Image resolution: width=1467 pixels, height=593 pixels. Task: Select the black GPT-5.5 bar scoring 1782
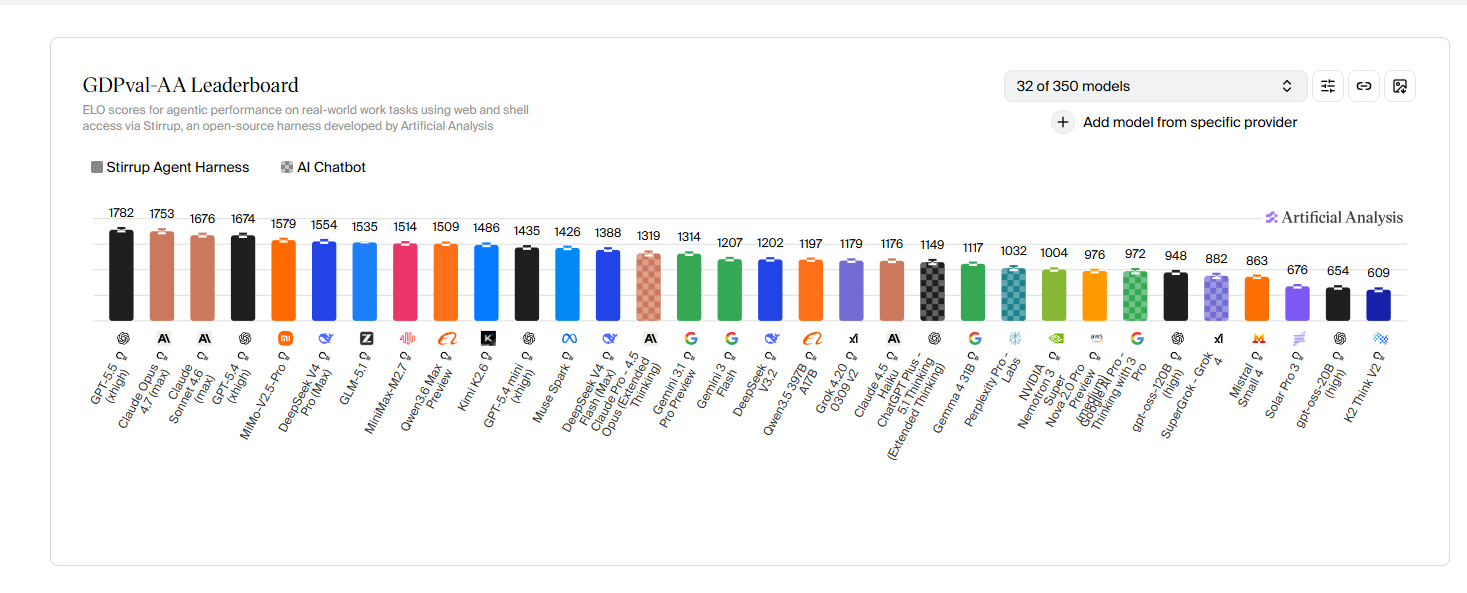(x=122, y=275)
